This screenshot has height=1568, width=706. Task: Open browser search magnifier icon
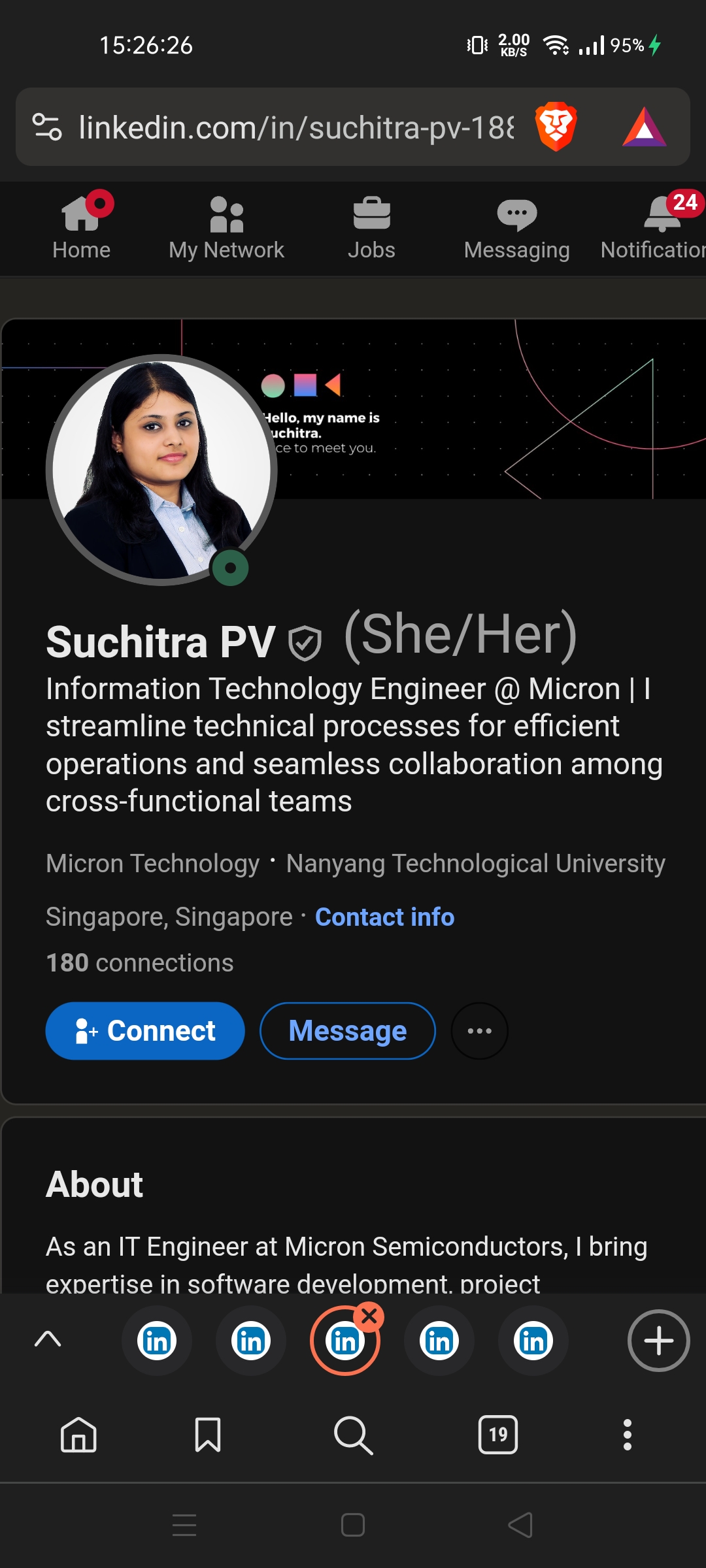353,1435
